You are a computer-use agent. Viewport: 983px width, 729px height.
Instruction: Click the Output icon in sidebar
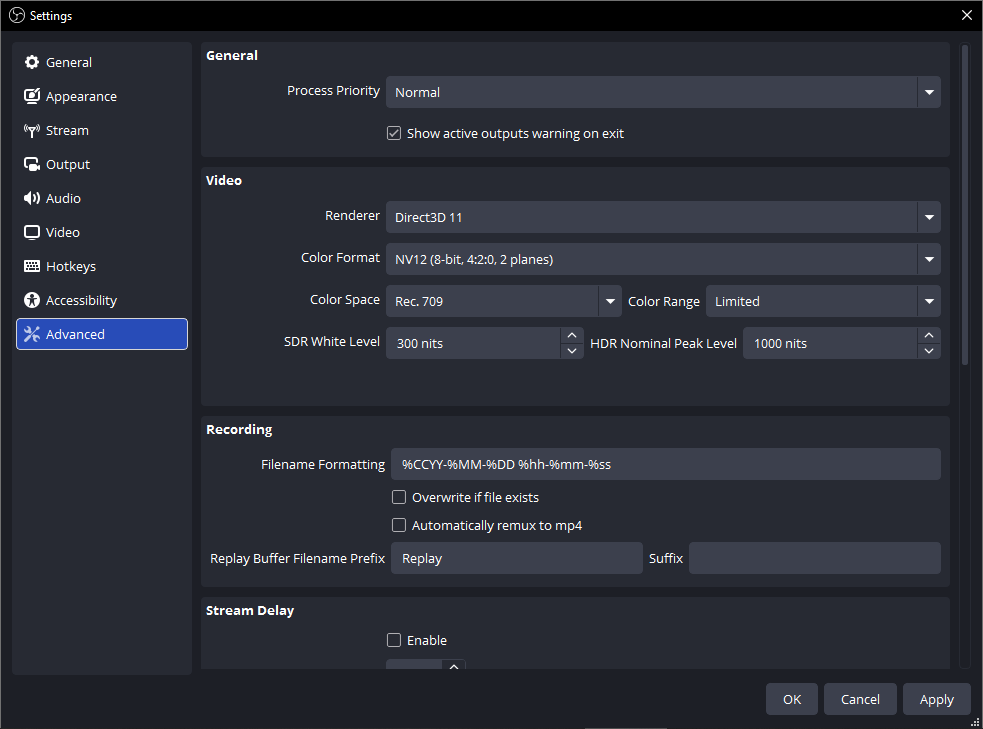point(32,165)
